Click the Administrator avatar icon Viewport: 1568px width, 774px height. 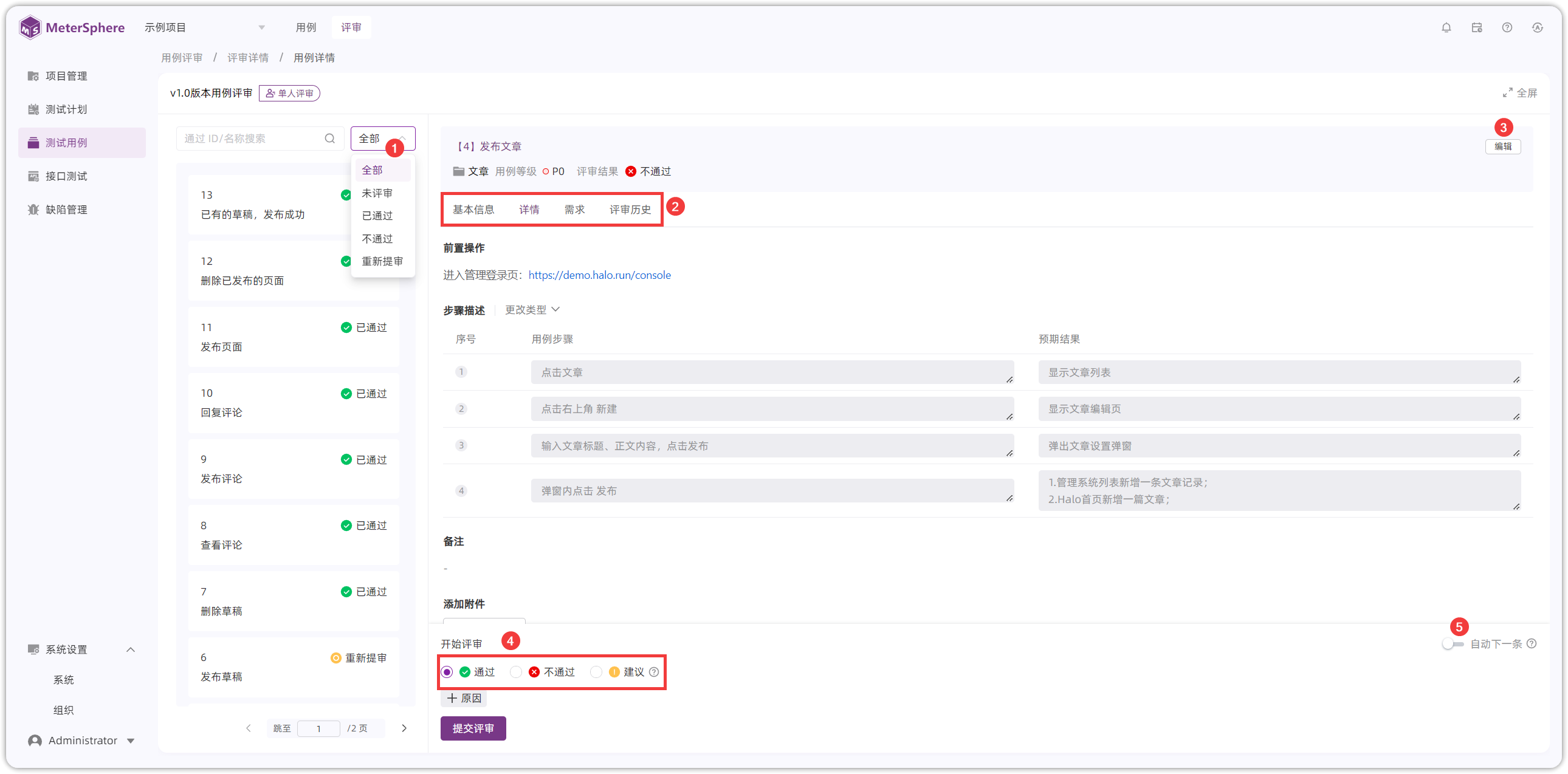click(x=35, y=740)
